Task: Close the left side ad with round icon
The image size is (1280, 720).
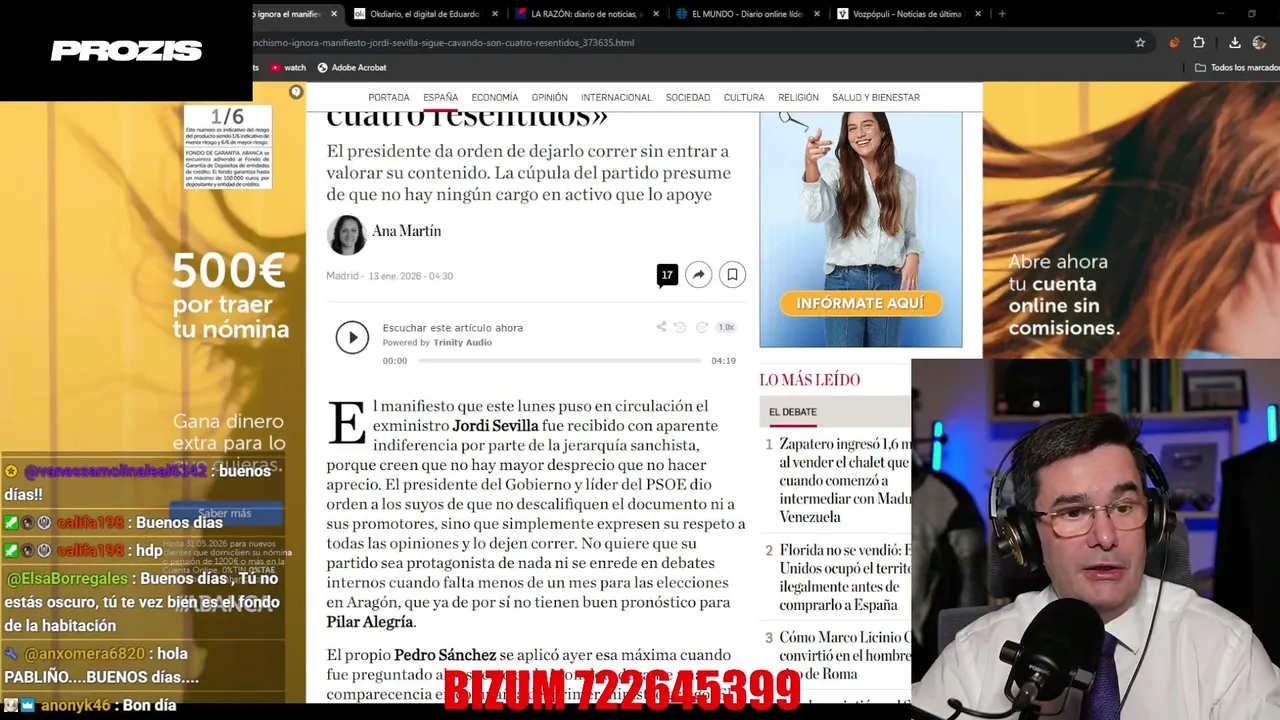Action: pyautogui.click(x=296, y=92)
